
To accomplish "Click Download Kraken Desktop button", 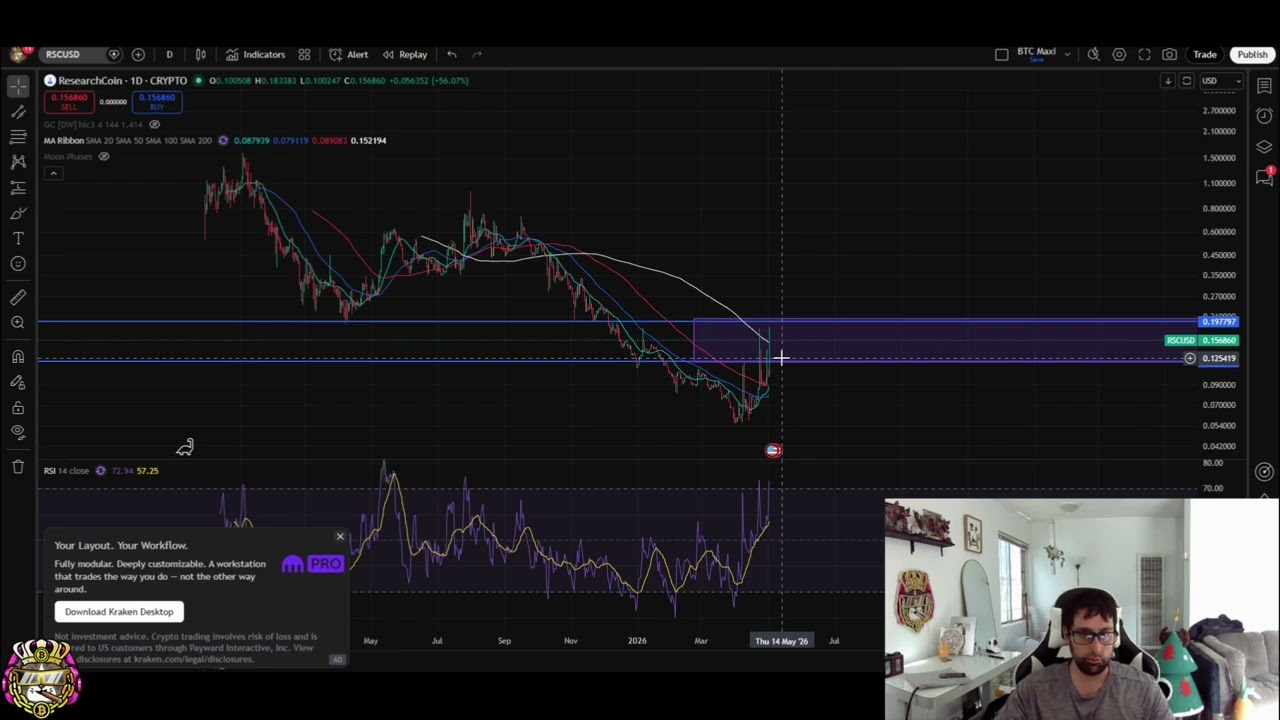I will coord(119,612).
